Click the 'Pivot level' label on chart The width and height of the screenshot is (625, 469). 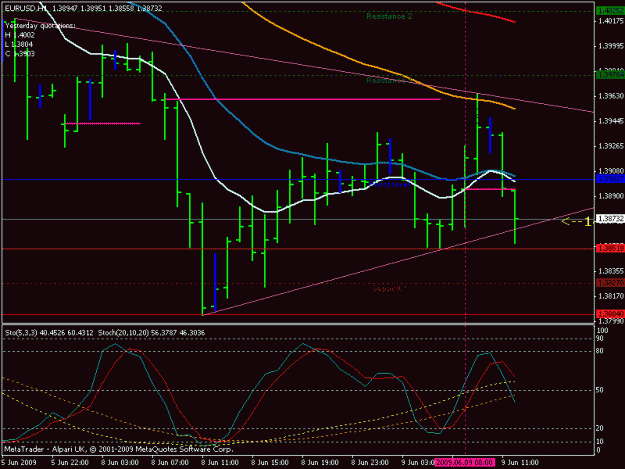tap(389, 184)
